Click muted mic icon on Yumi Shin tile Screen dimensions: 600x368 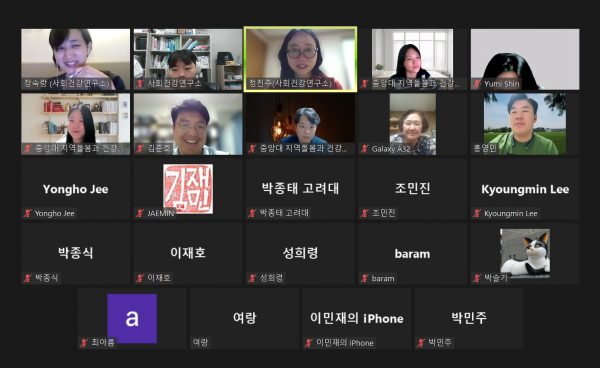(x=477, y=84)
